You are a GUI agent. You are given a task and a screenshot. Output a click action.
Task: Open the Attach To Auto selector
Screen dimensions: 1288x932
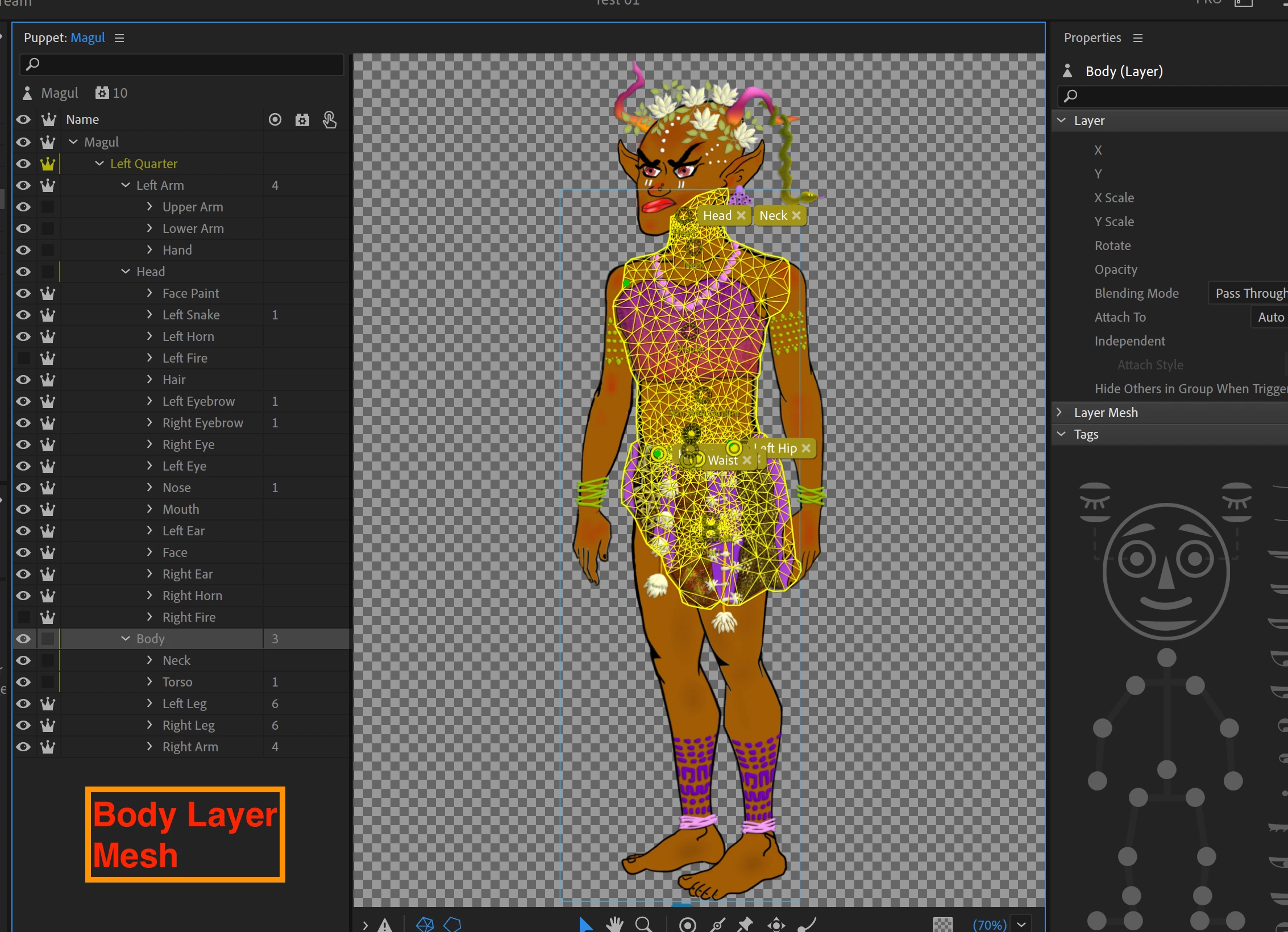(1269, 317)
